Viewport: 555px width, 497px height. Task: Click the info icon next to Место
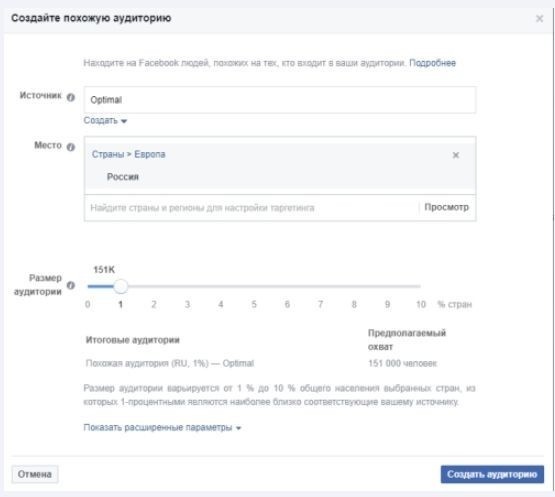coord(71,147)
